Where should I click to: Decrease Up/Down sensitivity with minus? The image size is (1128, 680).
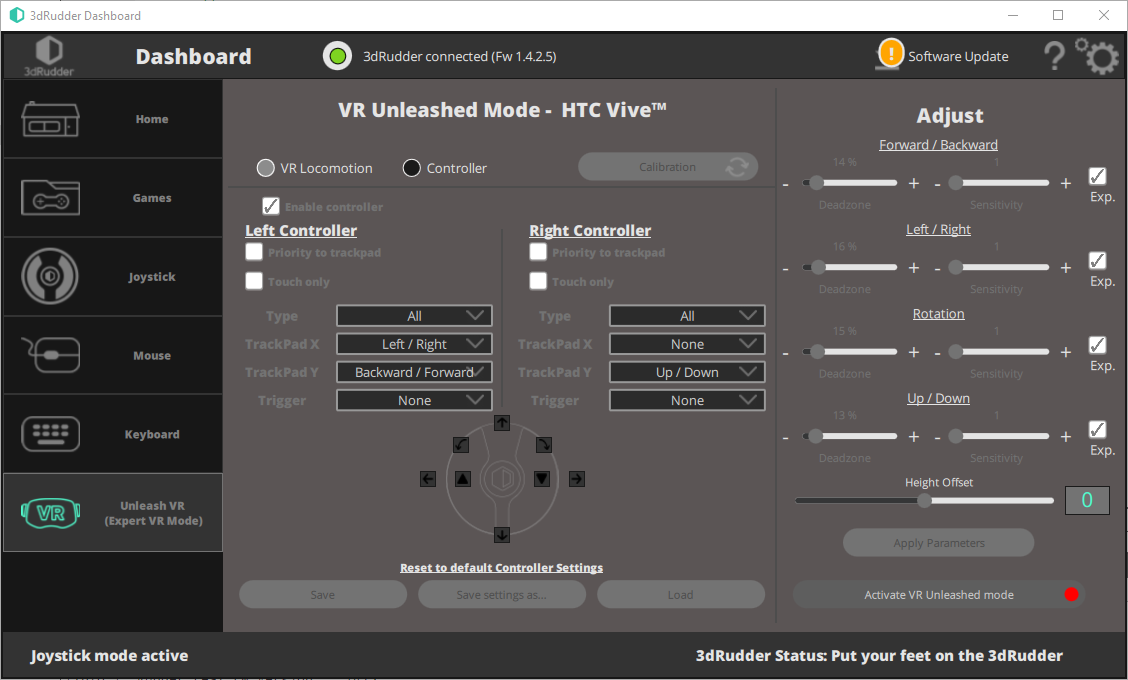(x=937, y=438)
